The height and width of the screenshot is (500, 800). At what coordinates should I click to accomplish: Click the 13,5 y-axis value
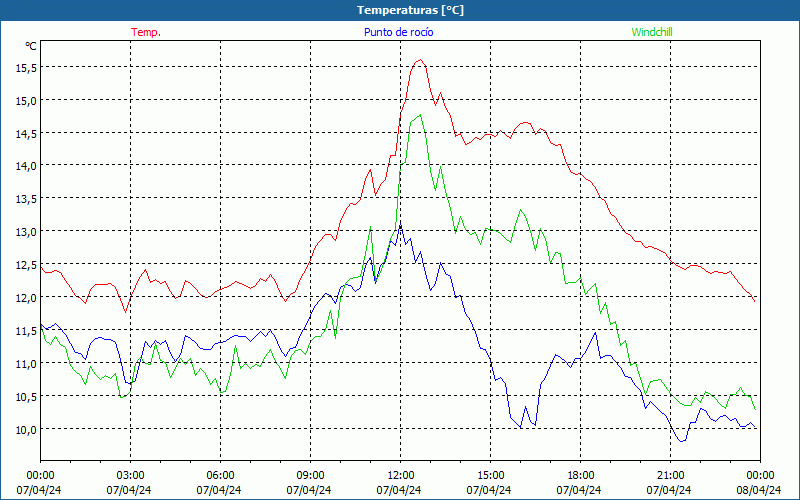point(26,198)
